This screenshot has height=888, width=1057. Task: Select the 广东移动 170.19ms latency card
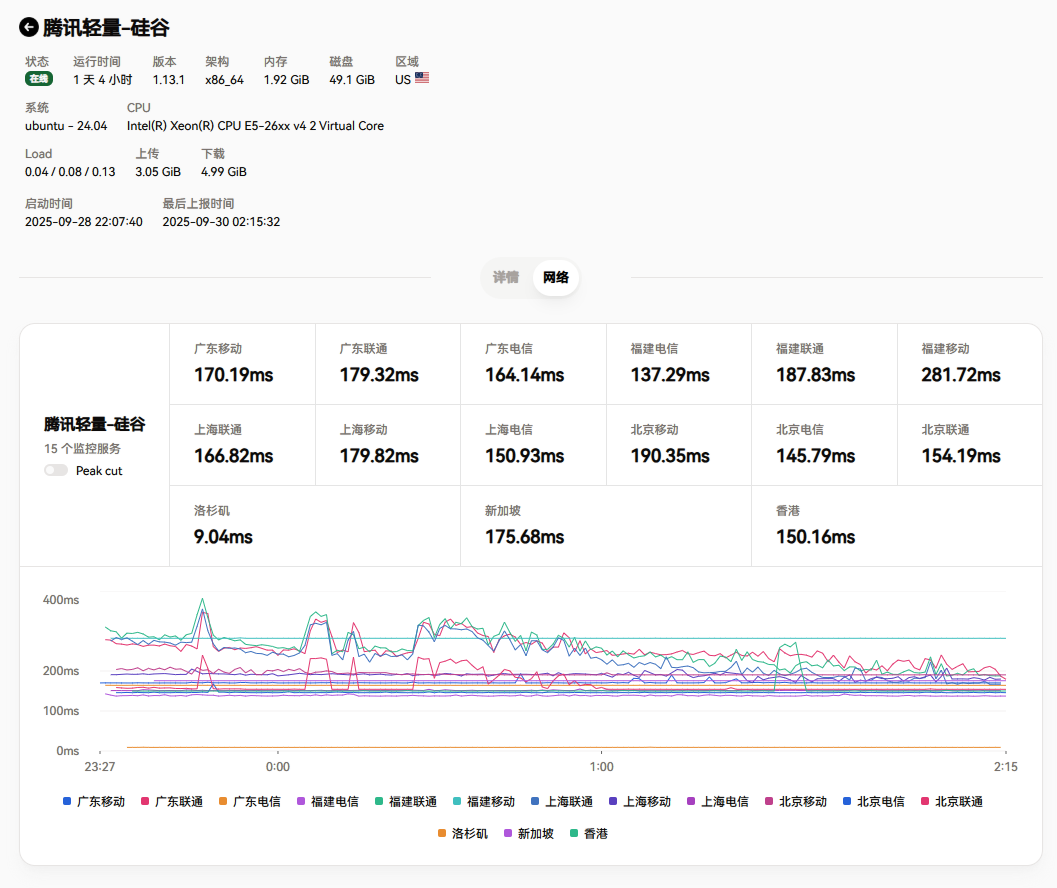coord(242,364)
